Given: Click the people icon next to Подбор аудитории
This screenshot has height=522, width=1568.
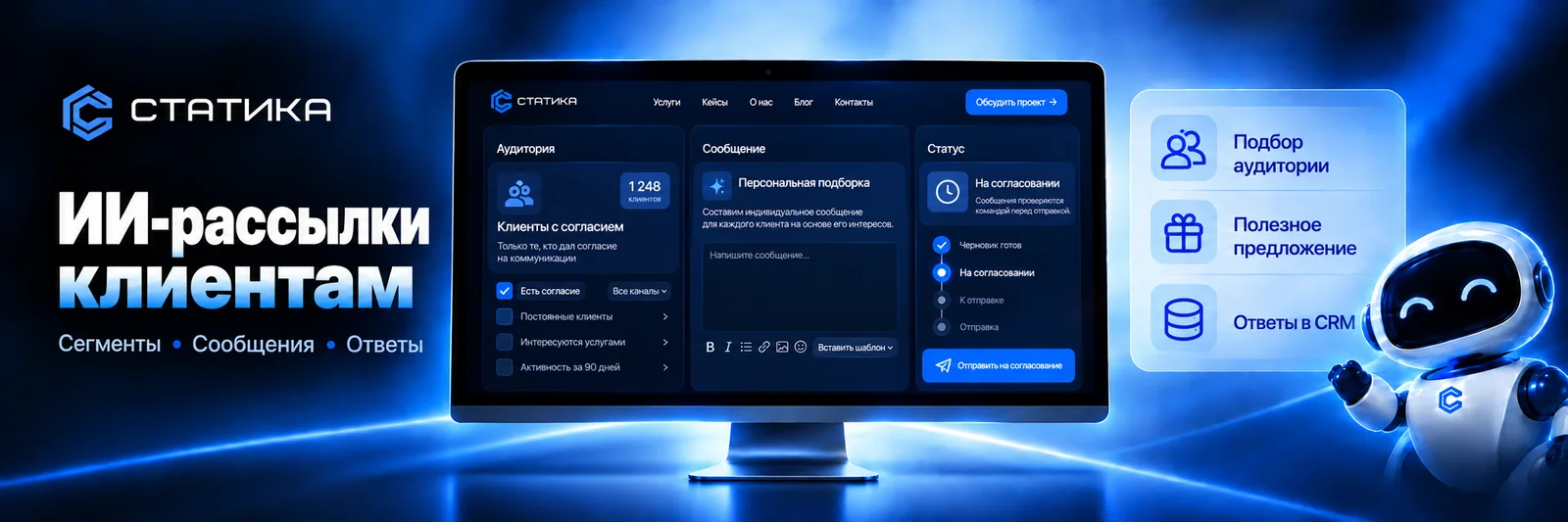Looking at the screenshot, I should coord(1184,148).
